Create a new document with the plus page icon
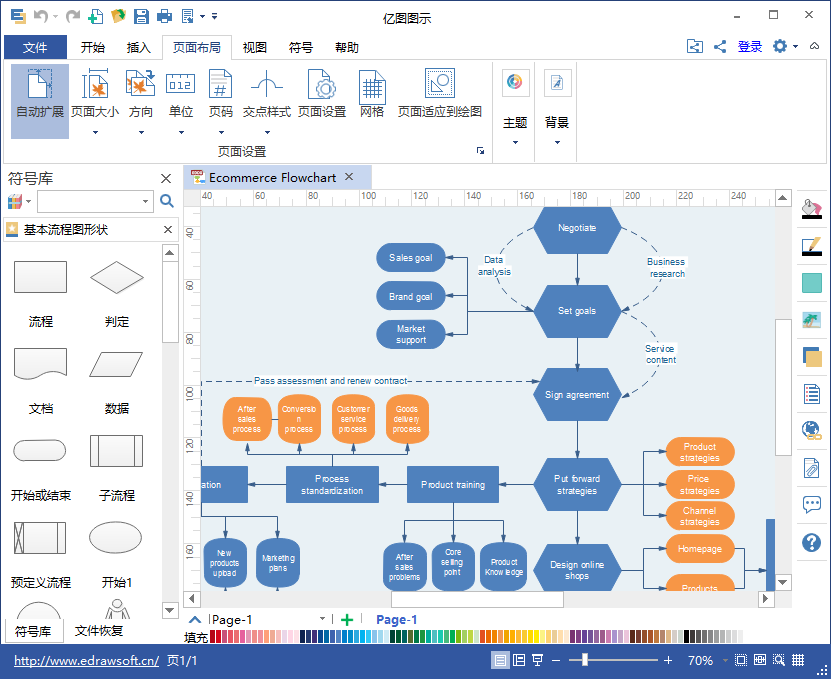The width and height of the screenshot is (831, 679). (95, 16)
